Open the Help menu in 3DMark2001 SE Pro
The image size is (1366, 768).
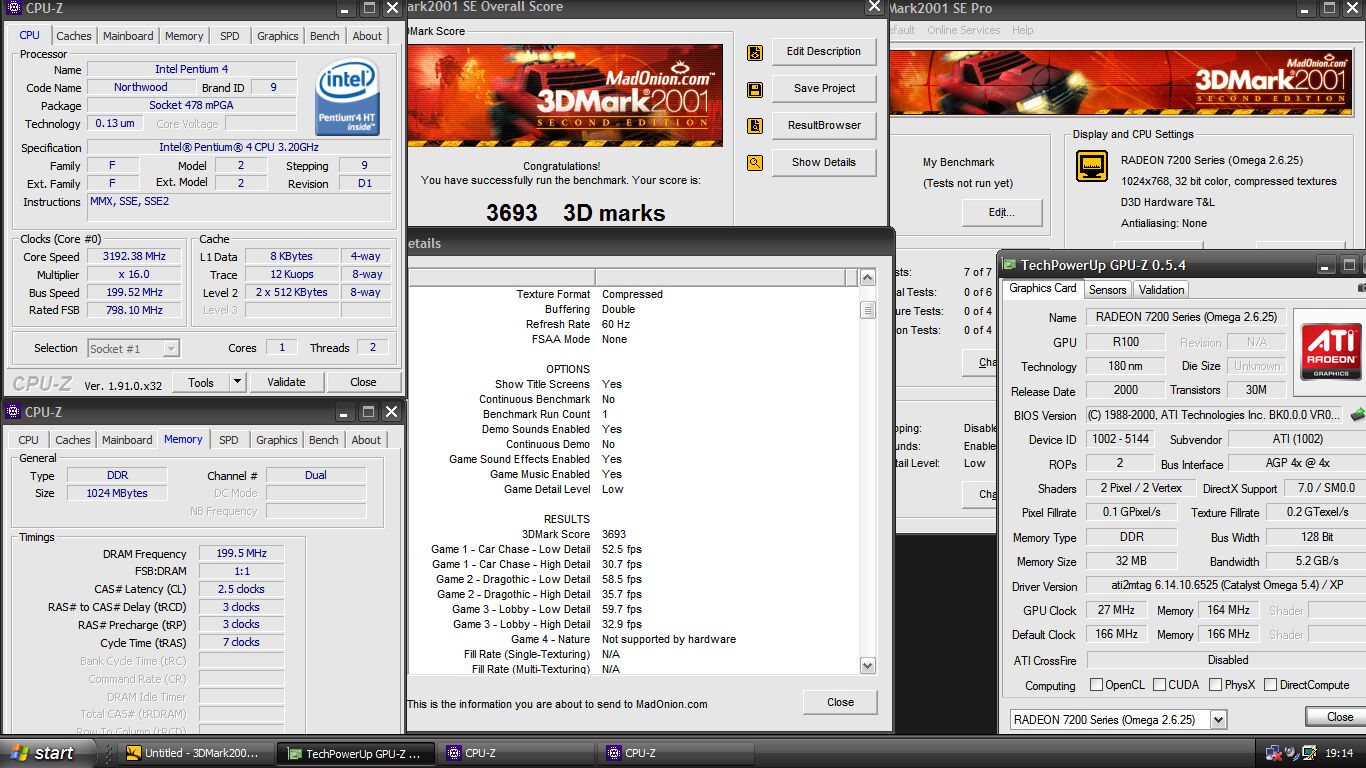point(1023,30)
